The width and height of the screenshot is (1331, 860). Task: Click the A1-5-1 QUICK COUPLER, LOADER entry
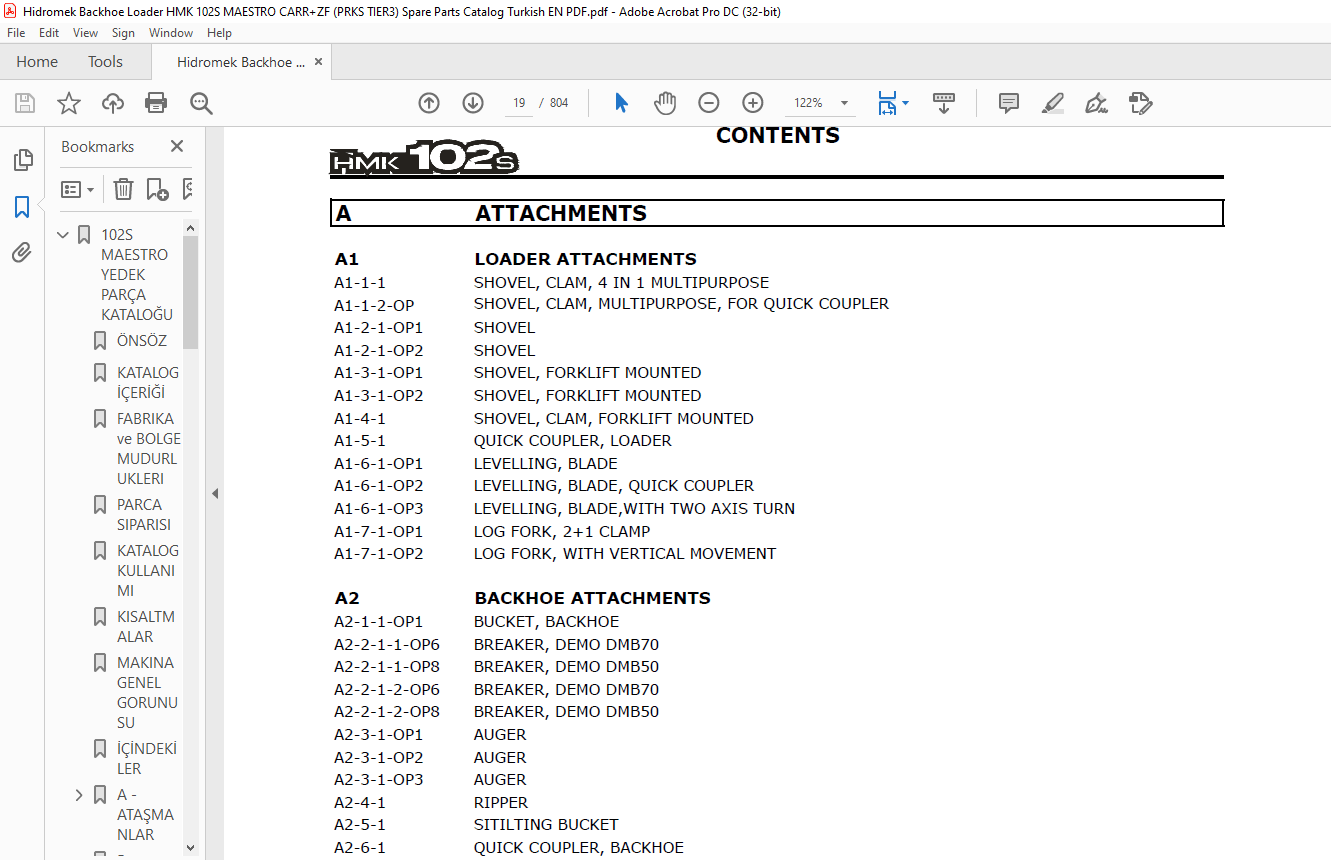click(x=503, y=441)
